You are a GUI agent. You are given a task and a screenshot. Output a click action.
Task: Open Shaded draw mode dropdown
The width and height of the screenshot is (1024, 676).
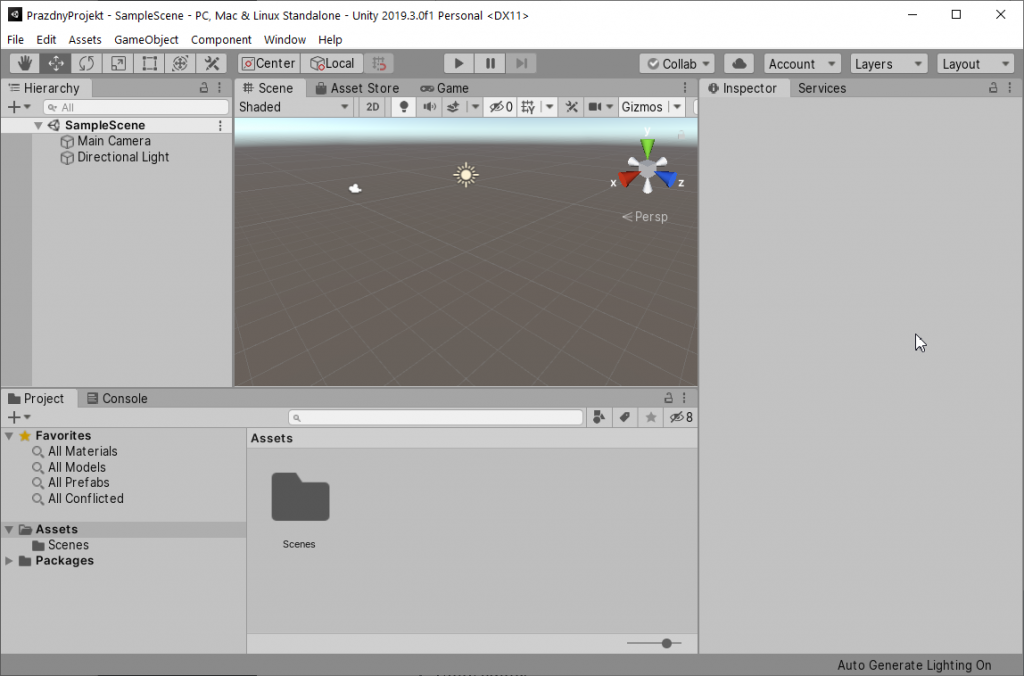click(294, 107)
